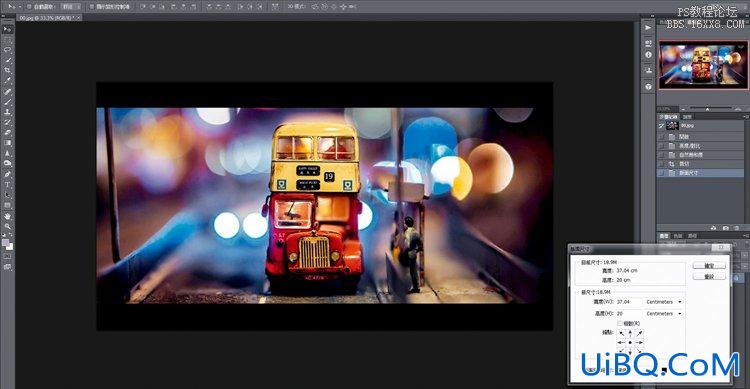This screenshot has width=750, height=389.
Task: Confirm with the OK button in Canvas Size dialog
Action: (709, 266)
